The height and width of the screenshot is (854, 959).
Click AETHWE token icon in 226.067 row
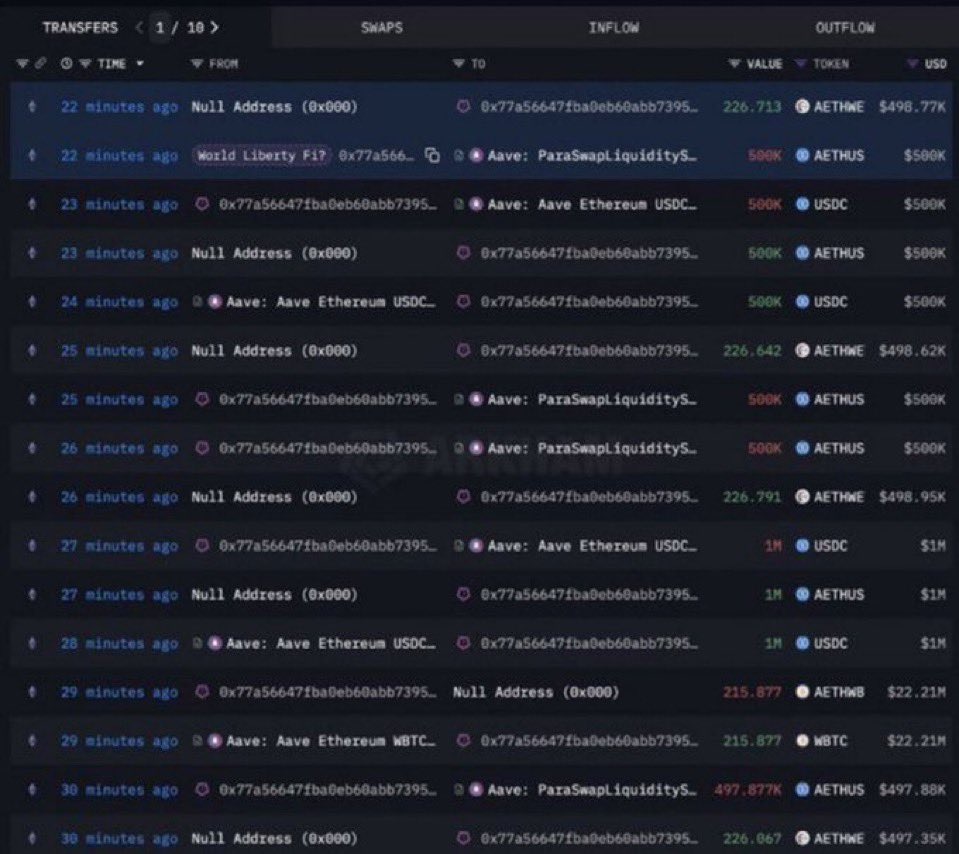click(802, 839)
